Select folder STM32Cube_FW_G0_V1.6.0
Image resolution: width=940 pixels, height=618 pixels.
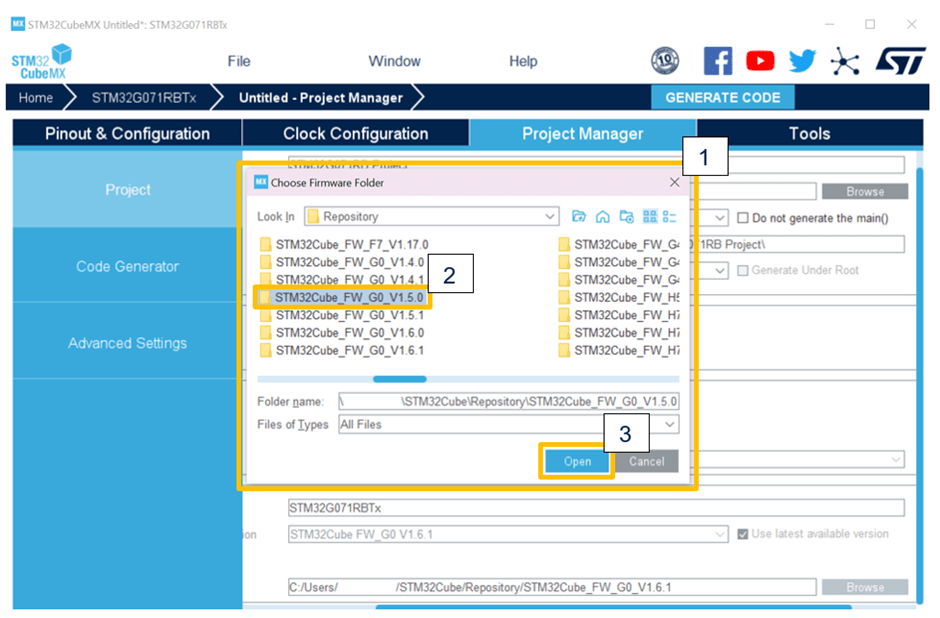(x=342, y=333)
